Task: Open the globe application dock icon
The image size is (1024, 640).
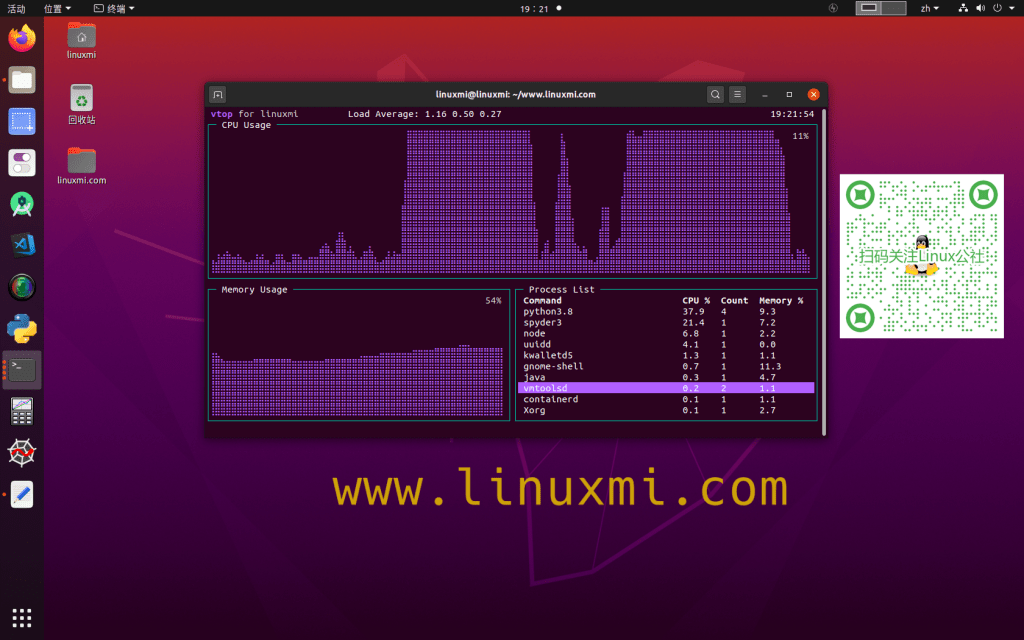Action: tap(22, 287)
